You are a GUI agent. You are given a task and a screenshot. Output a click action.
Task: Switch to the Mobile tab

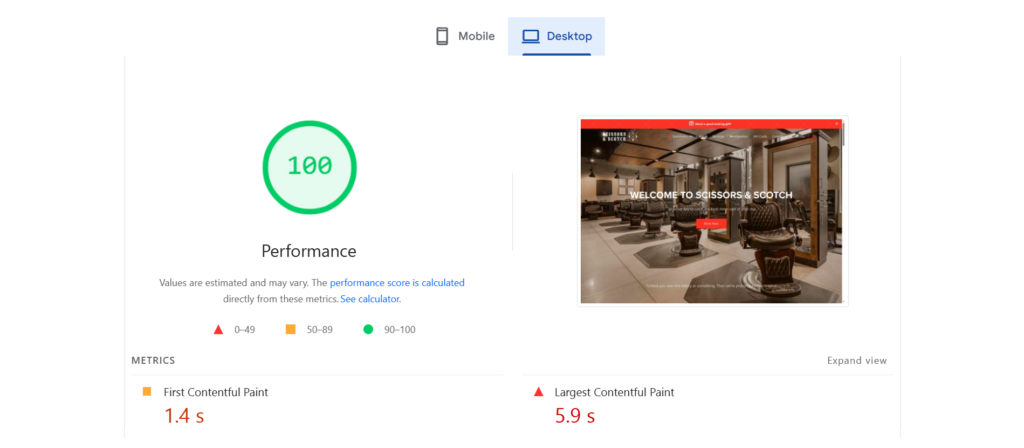(x=466, y=36)
